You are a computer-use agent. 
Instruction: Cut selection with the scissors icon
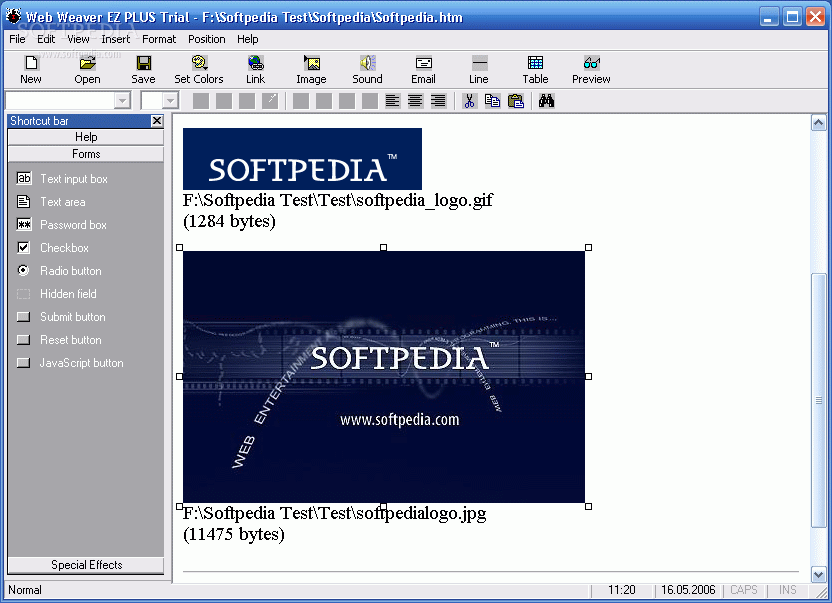point(470,101)
